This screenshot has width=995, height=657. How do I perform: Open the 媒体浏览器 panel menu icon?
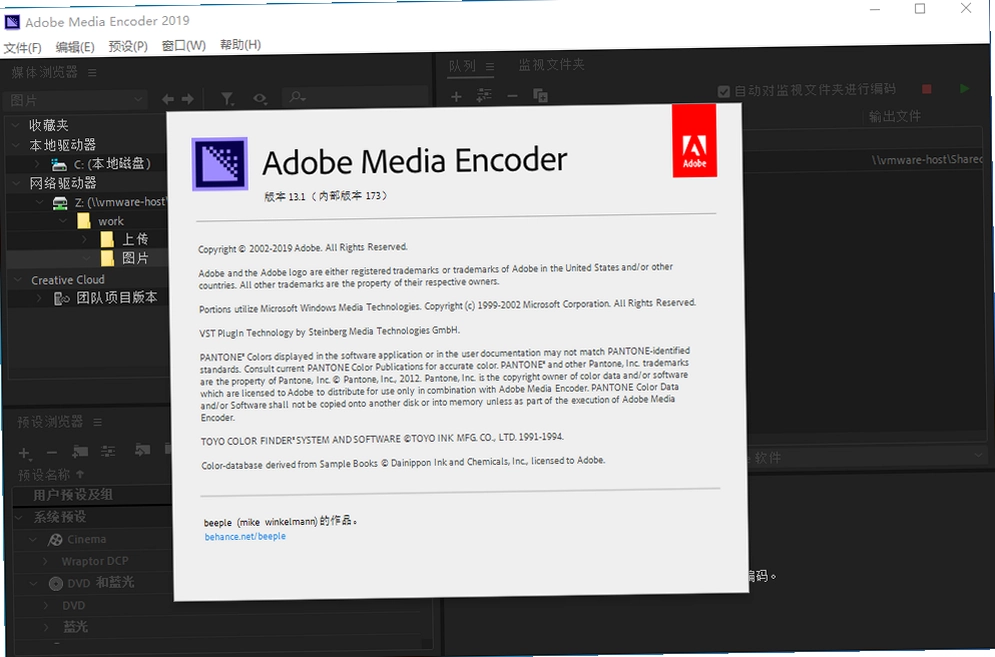[93, 73]
